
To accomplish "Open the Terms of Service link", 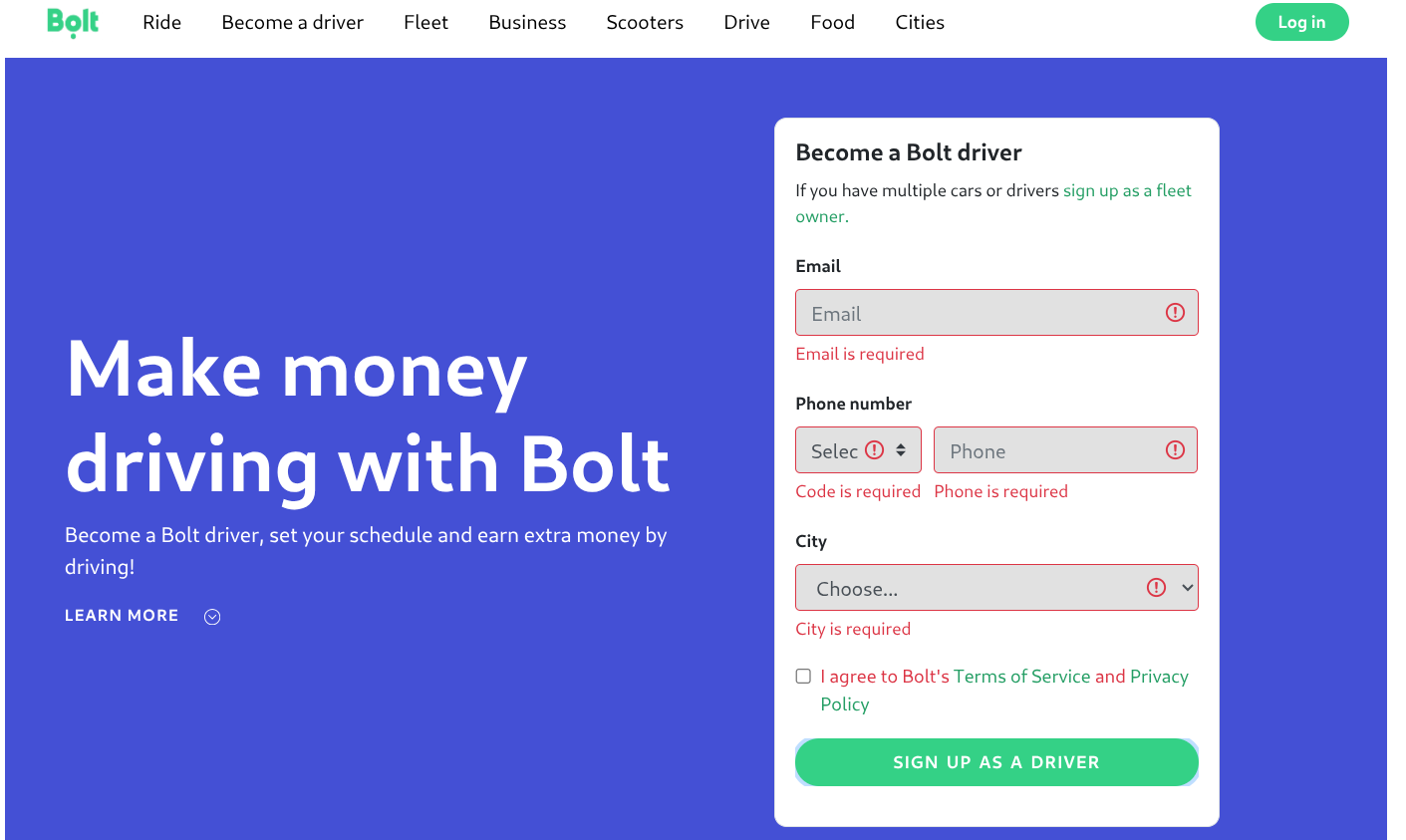I will click(1021, 677).
